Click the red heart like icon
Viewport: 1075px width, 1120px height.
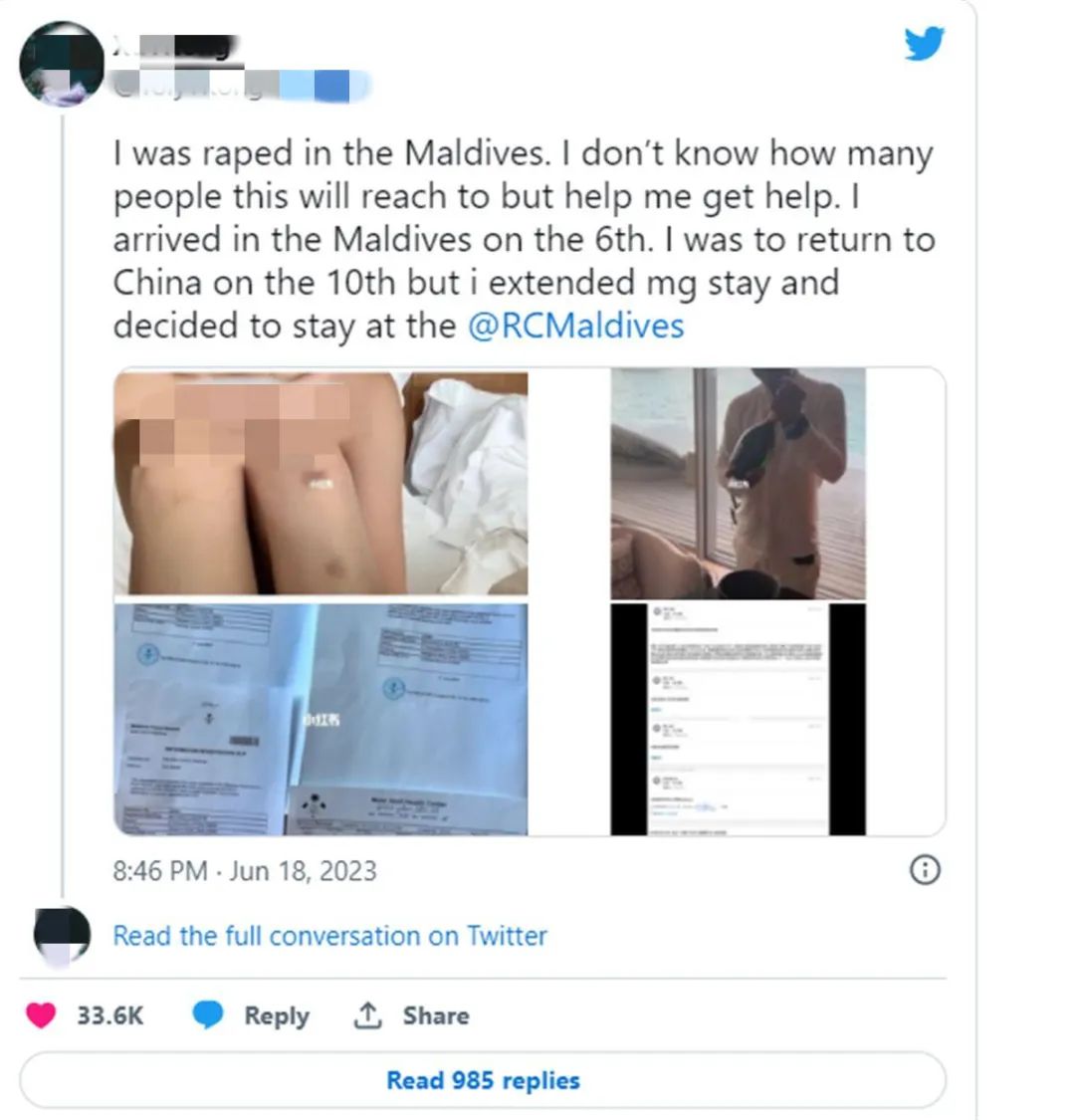(41, 1015)
